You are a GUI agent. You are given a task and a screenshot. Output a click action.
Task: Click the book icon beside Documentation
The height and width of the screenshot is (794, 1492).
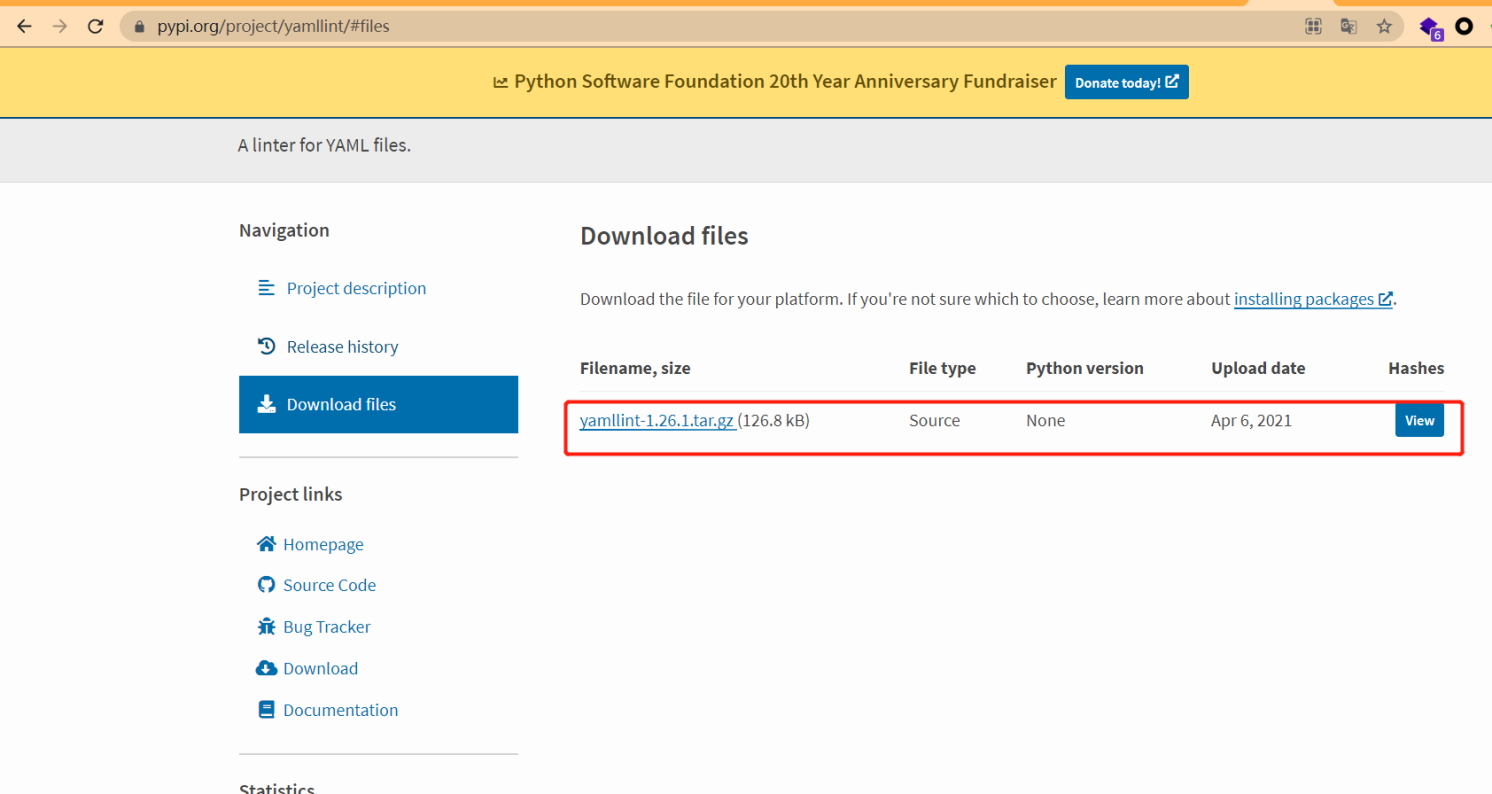click(x=266, y=710)
